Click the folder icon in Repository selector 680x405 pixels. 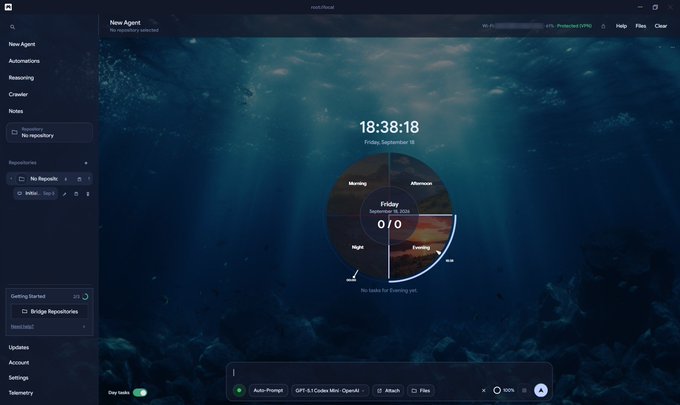coord(14,132)
